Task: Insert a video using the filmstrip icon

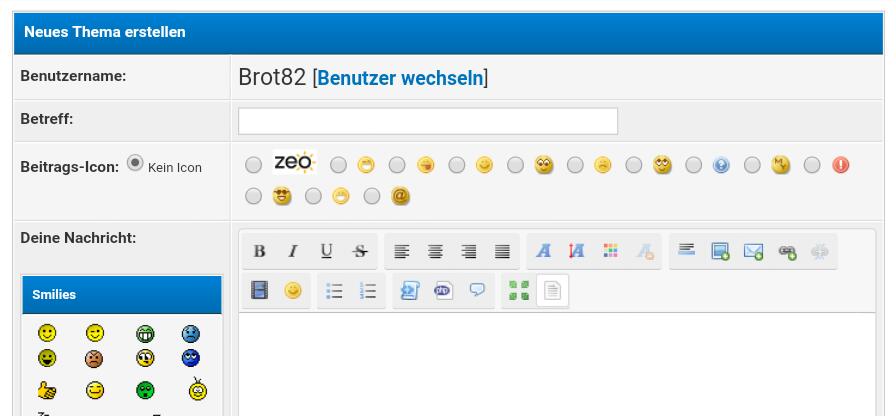Action: [259, 291]
